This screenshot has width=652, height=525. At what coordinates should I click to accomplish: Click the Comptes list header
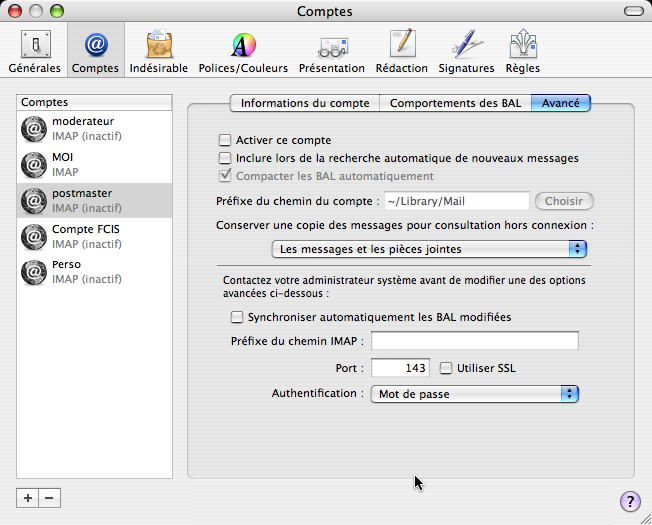(94, 102)
